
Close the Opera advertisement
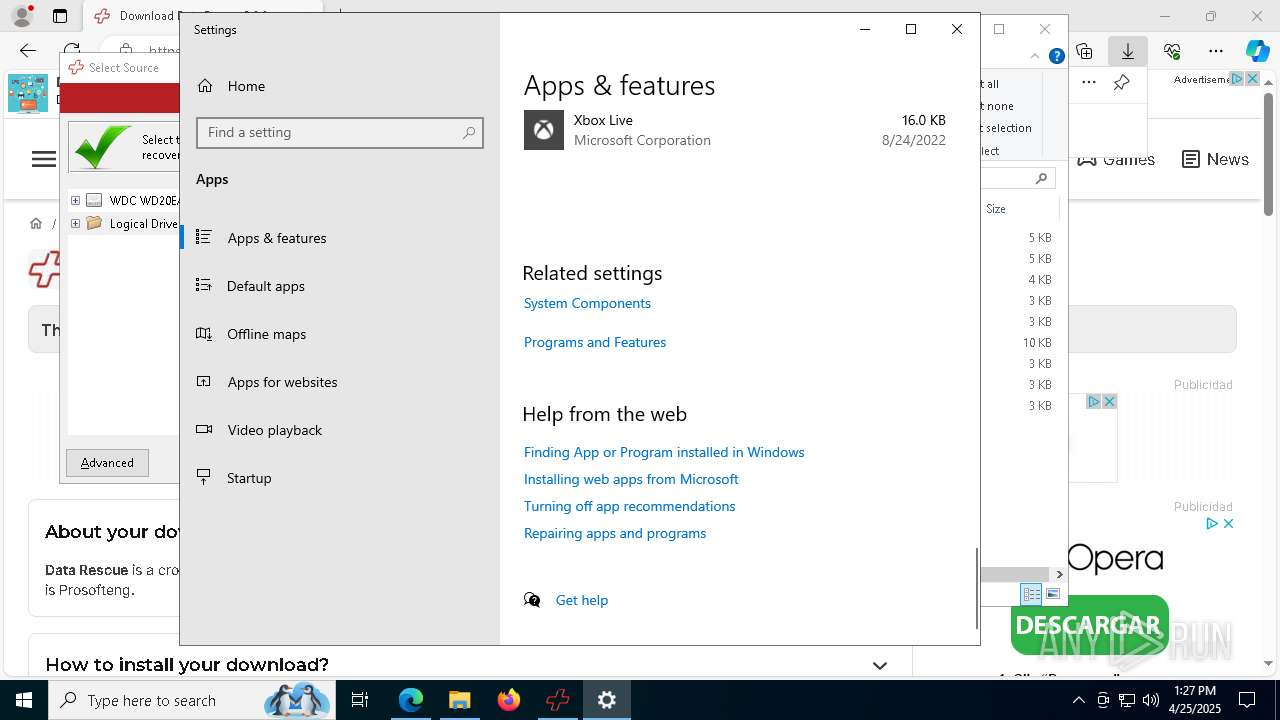(x=1228, y=523)
